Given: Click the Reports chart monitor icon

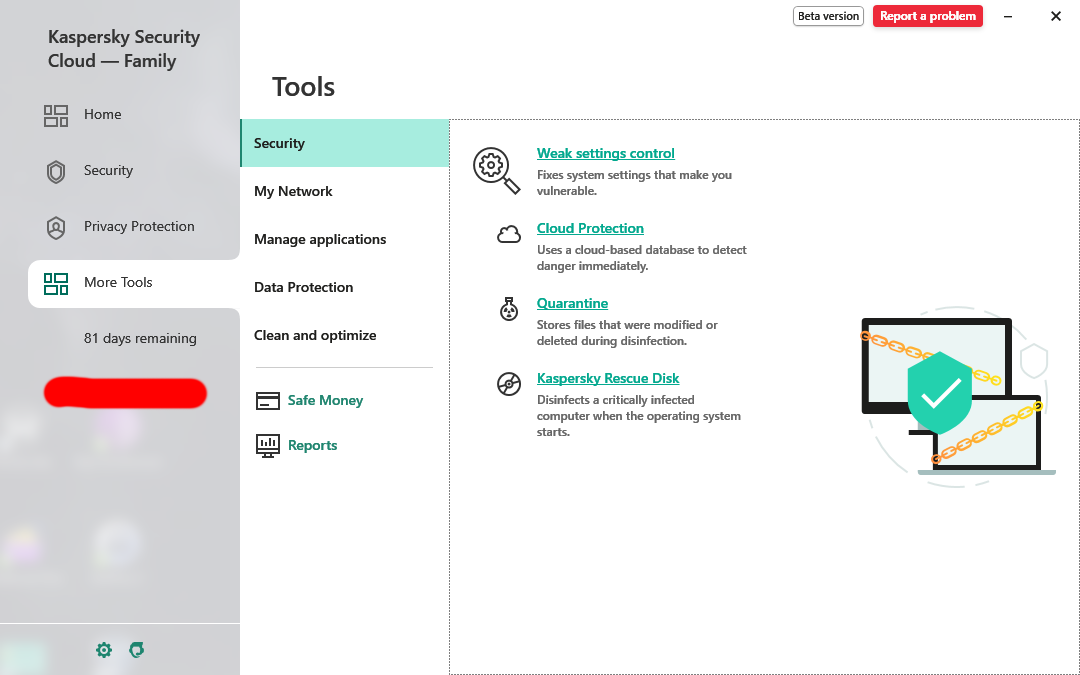Looking at the screenshot, I should [268, 446].
